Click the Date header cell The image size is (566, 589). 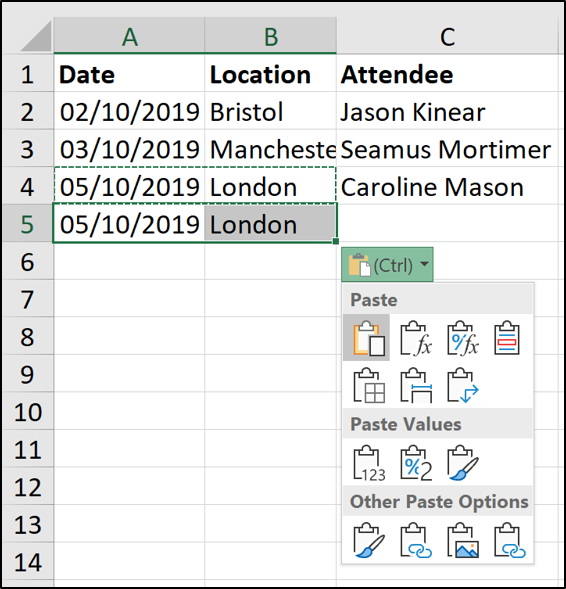(129, 74)
